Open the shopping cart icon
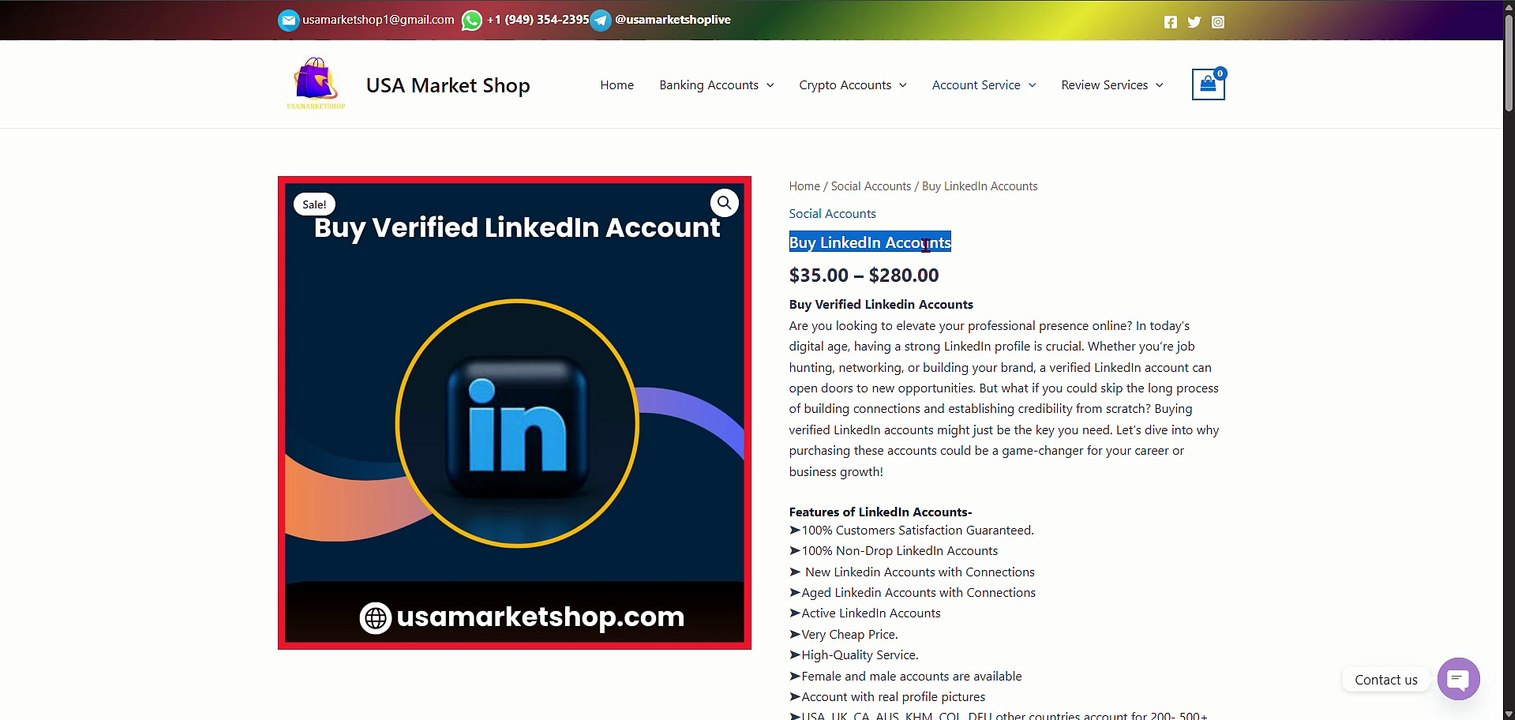Screen dimensions: 1515x720 [1208, 85]
